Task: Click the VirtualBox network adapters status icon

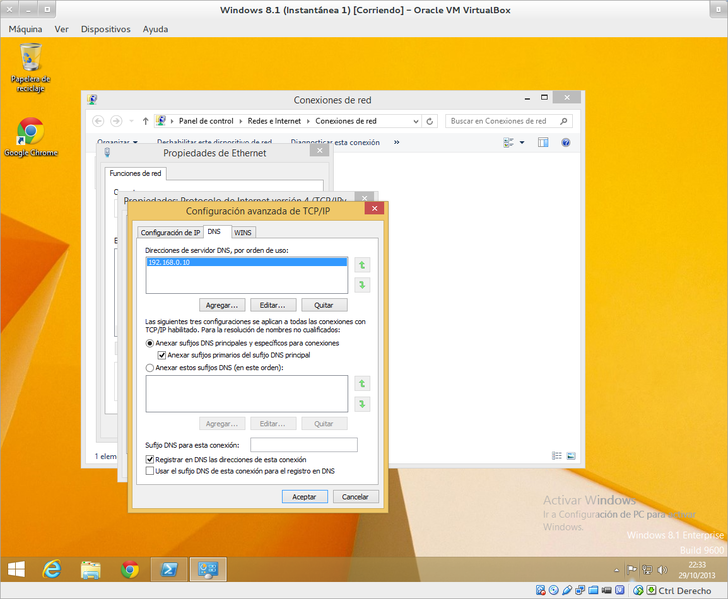Action: 580,590
